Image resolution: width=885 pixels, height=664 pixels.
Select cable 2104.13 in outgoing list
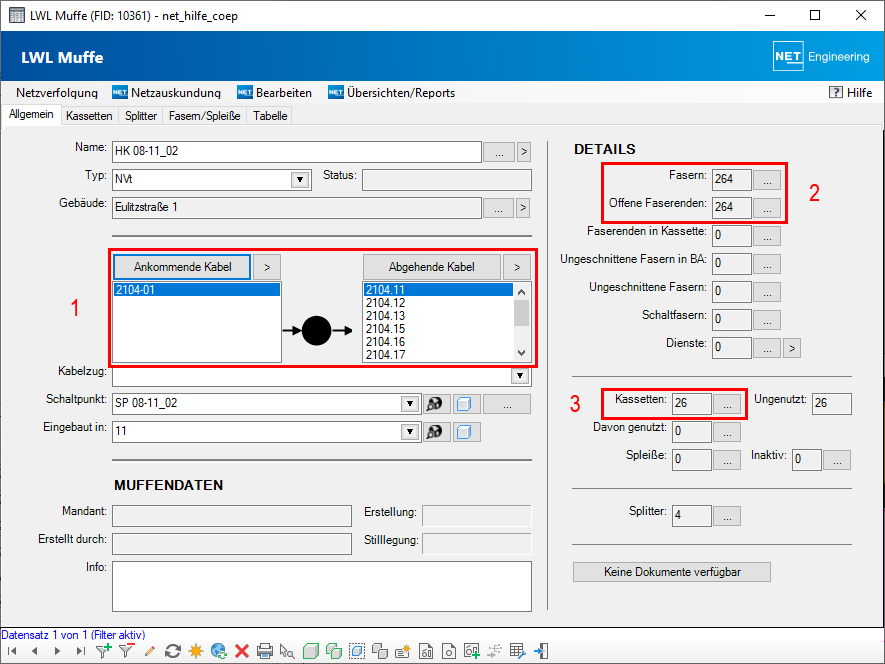[386, 316]
